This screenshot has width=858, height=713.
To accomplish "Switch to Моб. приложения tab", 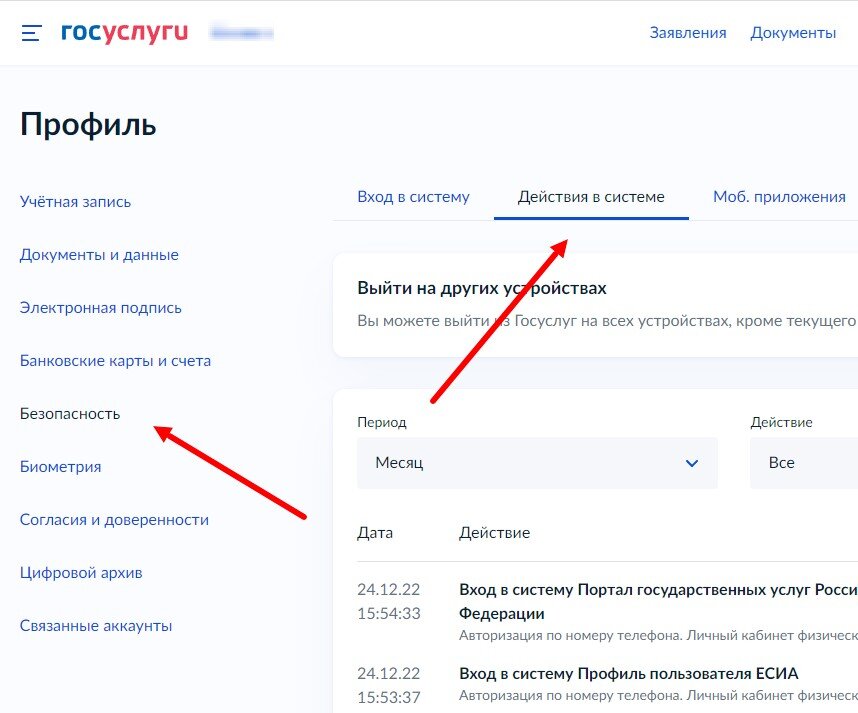I will pos(779,196).
